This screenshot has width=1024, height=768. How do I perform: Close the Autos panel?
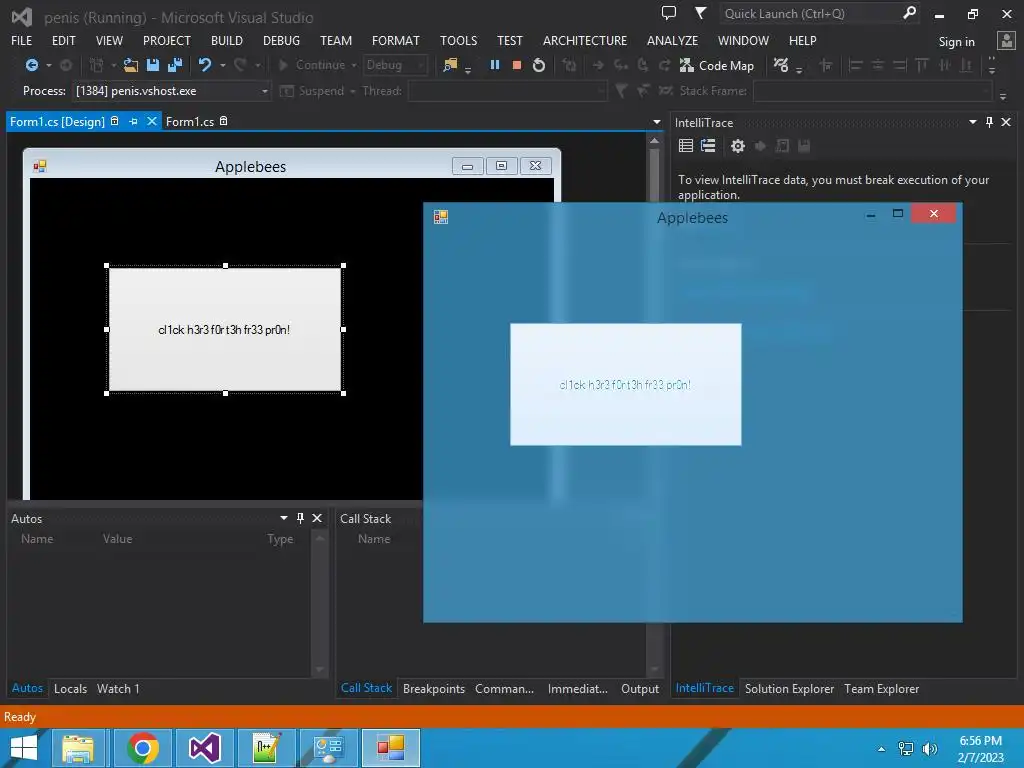coord(317,518)
